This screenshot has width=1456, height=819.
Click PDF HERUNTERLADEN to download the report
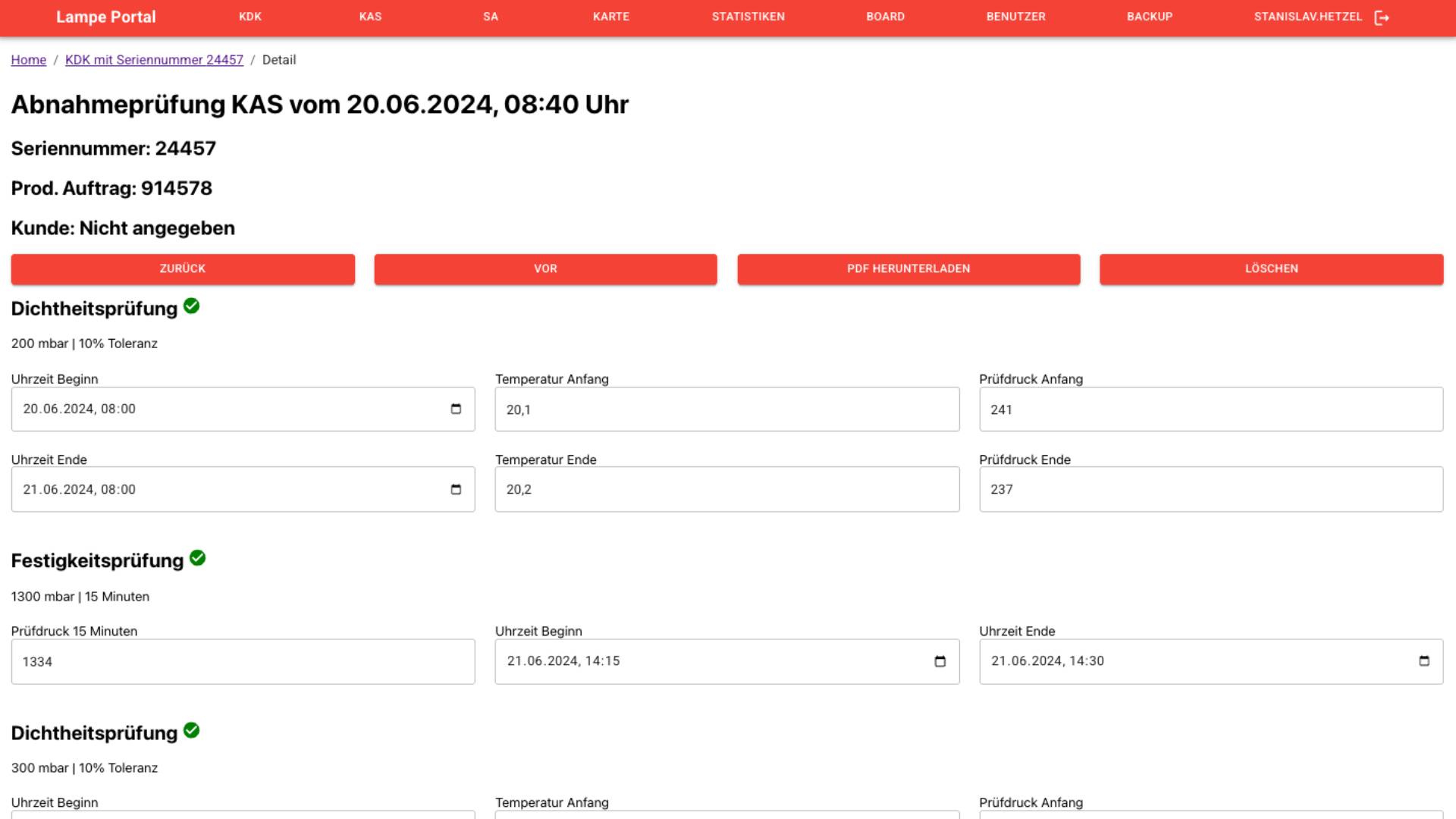908,268
